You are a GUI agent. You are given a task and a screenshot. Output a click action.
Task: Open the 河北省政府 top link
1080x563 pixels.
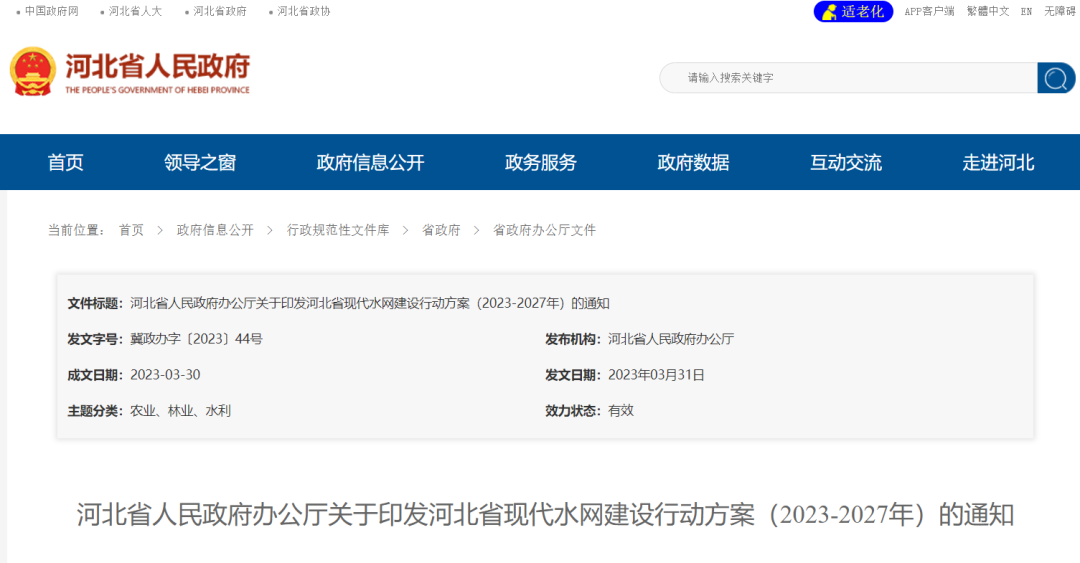220,11
